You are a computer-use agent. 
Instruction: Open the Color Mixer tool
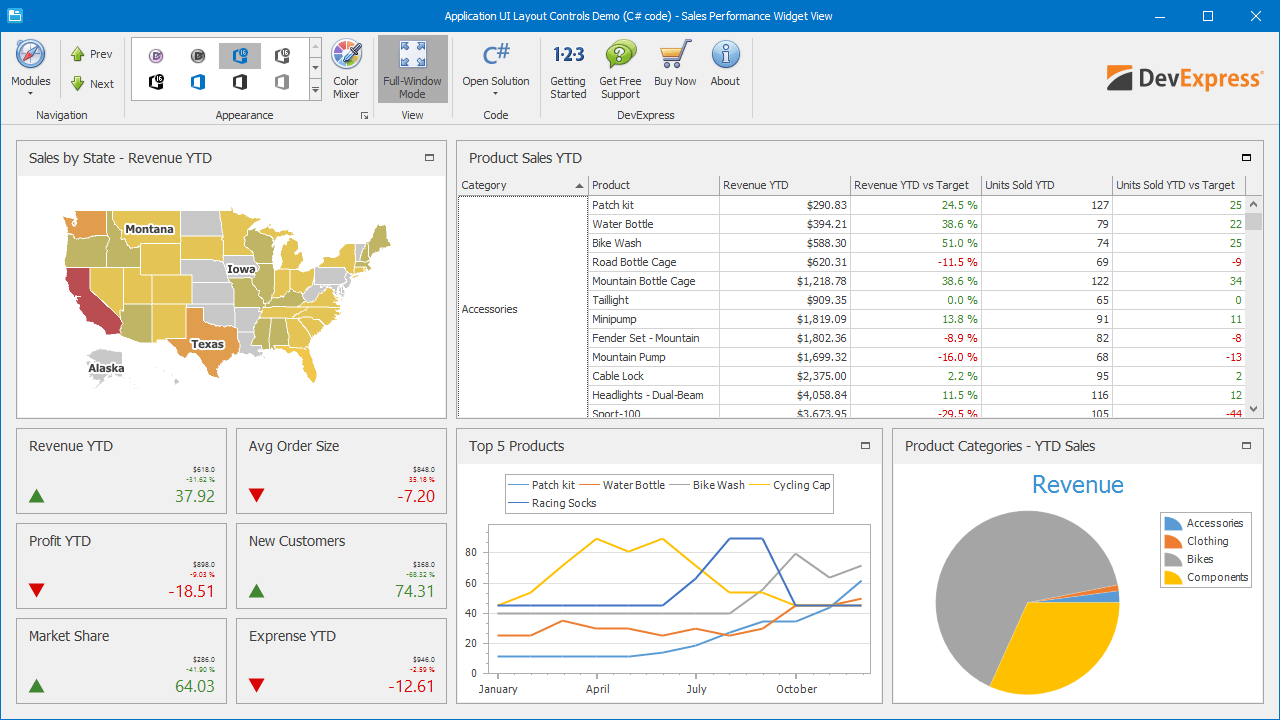[346, 68]
